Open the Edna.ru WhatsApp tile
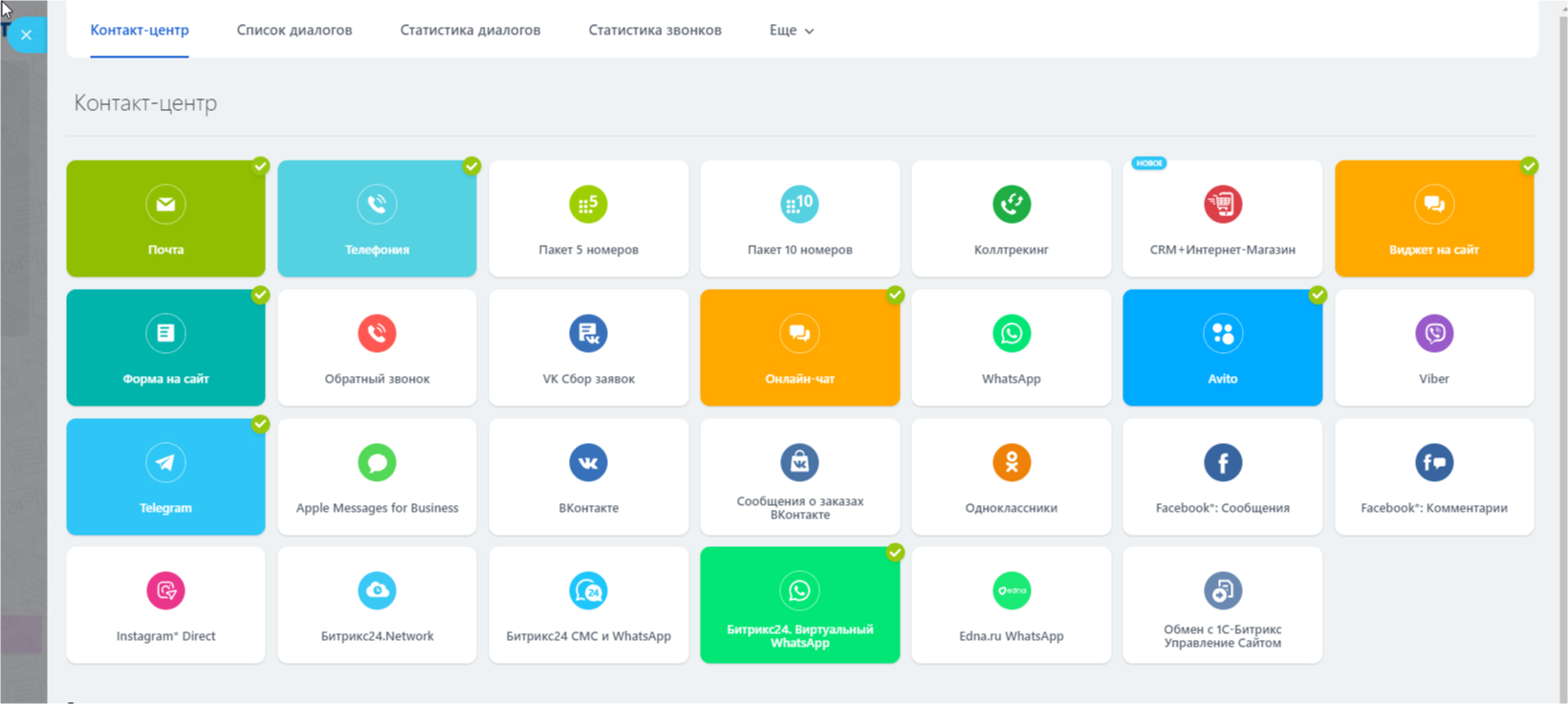The height and width of the screenshot is (704, 1568). point(1011,605)
